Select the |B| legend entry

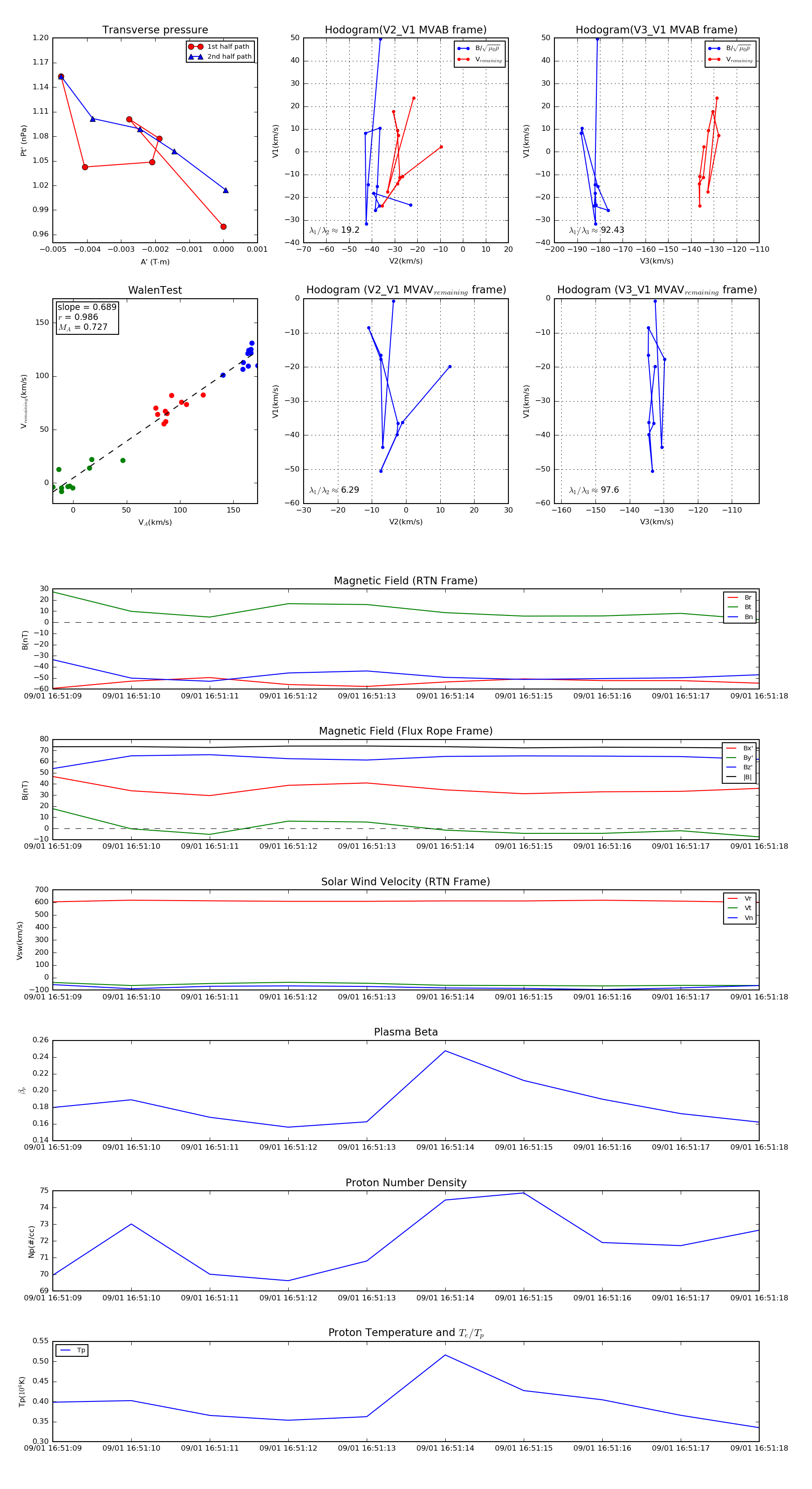tap(739, 777)
